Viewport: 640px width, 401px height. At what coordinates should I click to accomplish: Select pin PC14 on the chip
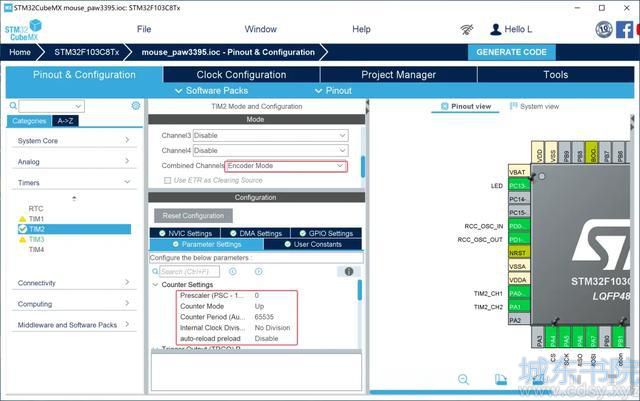coord(519,199)
